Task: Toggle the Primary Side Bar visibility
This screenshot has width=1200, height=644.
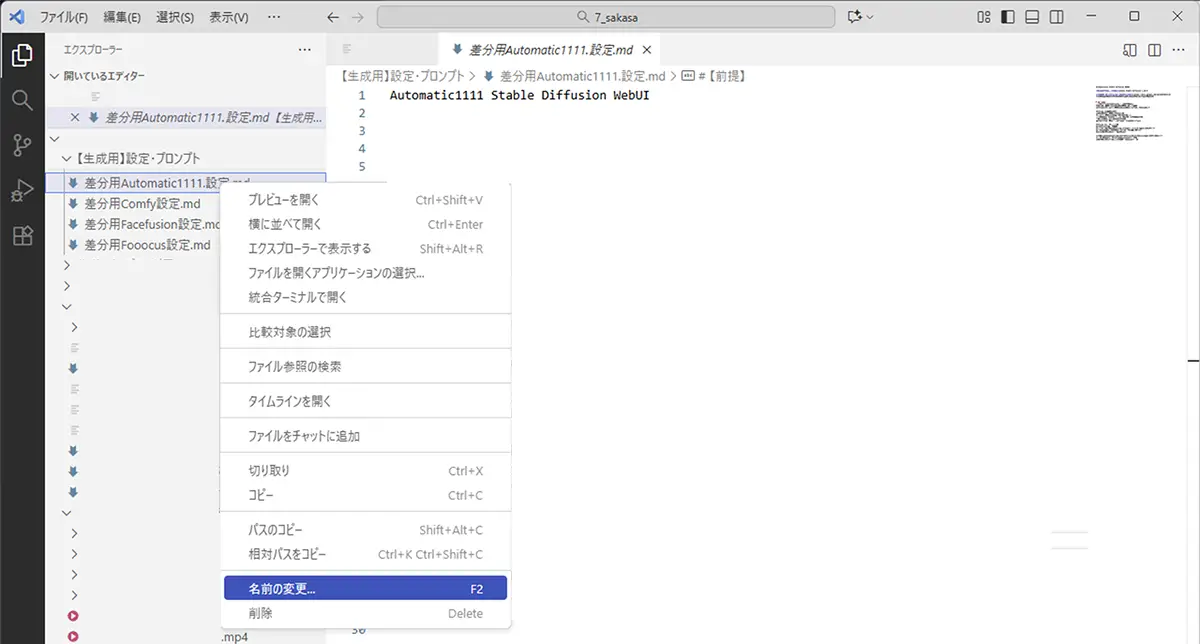Action: pyautogui.click(x=1009, y=17)
